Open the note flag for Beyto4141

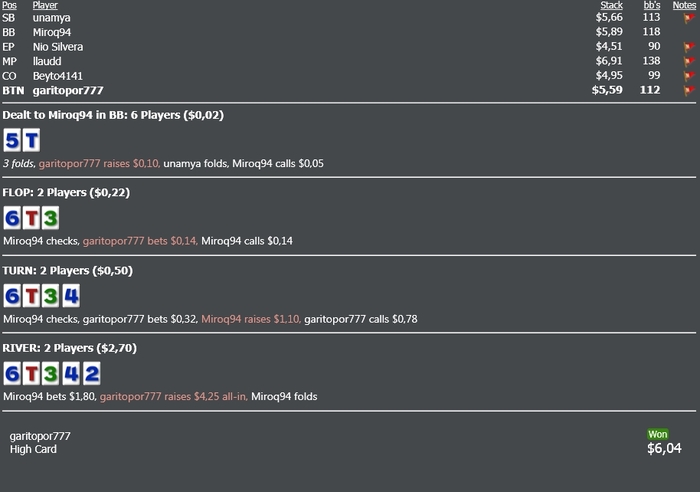coord(689,76)
